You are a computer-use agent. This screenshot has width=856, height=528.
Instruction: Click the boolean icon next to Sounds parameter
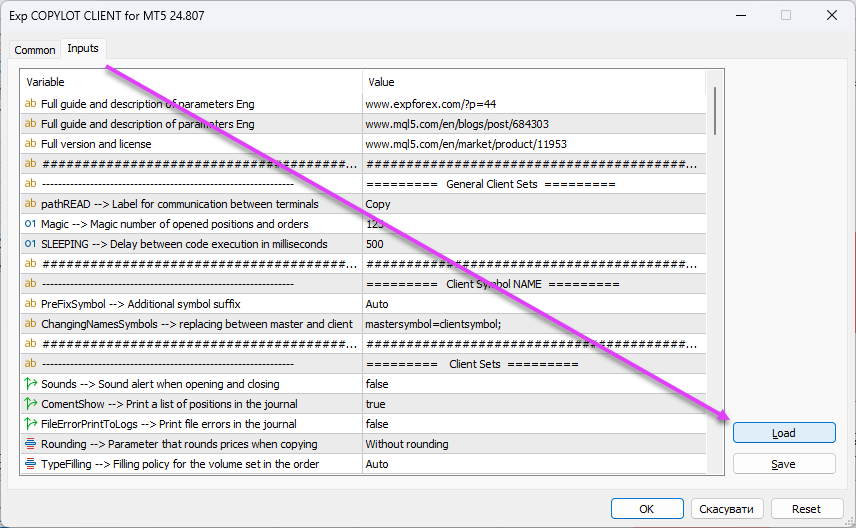pos(30,384)
